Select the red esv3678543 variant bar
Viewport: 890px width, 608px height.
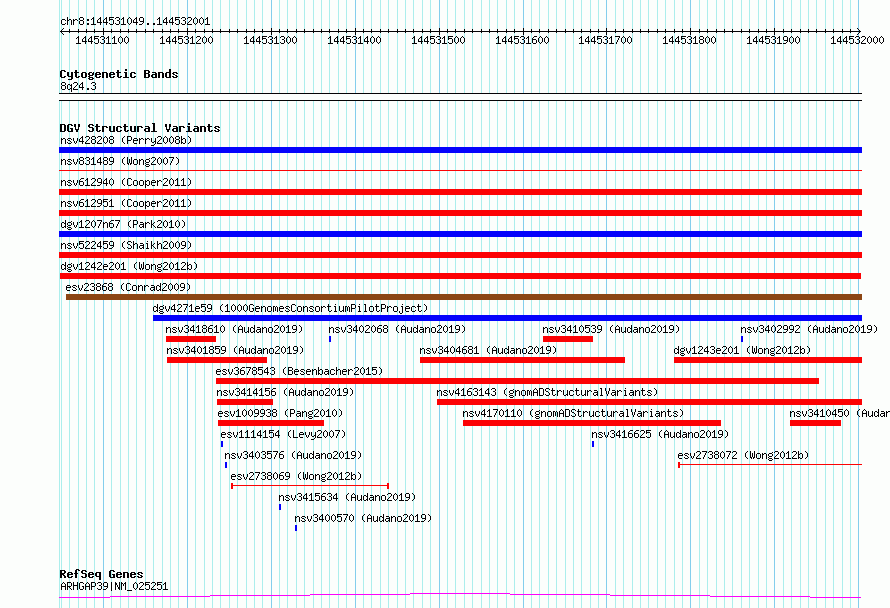coord(517,381)
